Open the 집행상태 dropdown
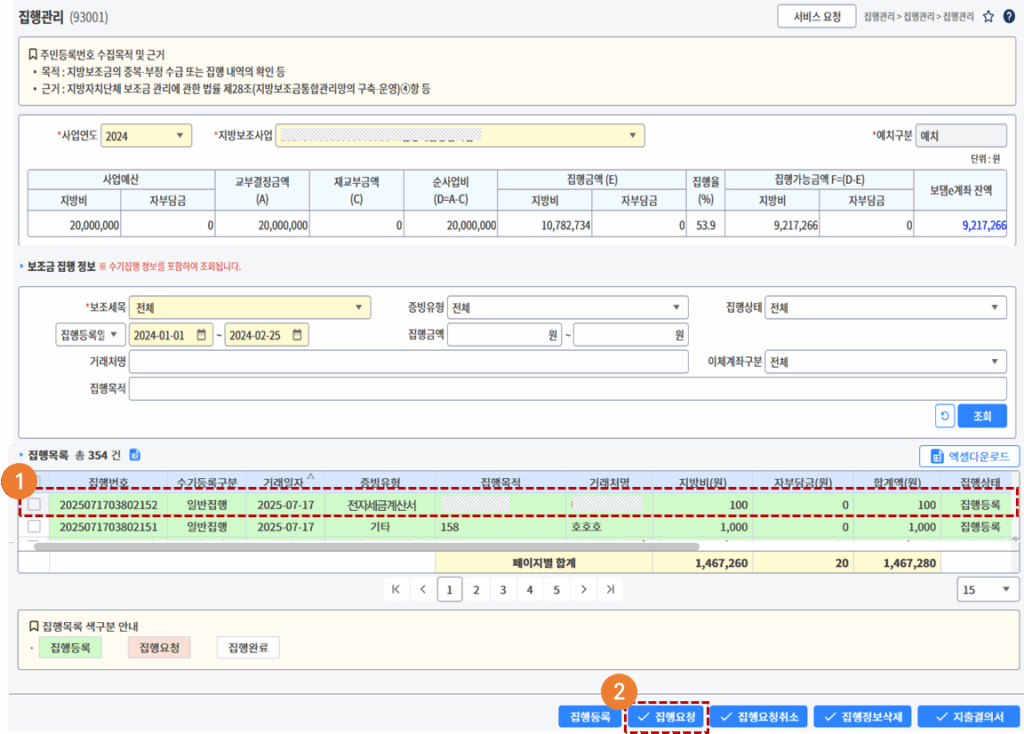 point(885,308)
